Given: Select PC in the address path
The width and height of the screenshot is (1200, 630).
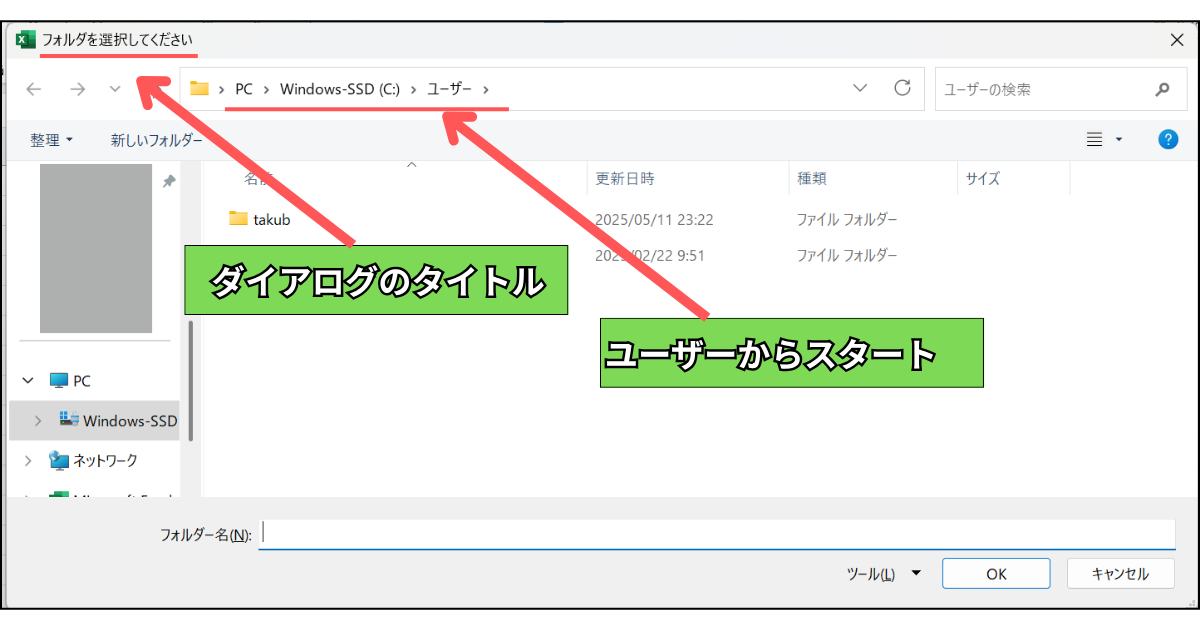Looking at the screenshot, I should [x=244, y=89].
